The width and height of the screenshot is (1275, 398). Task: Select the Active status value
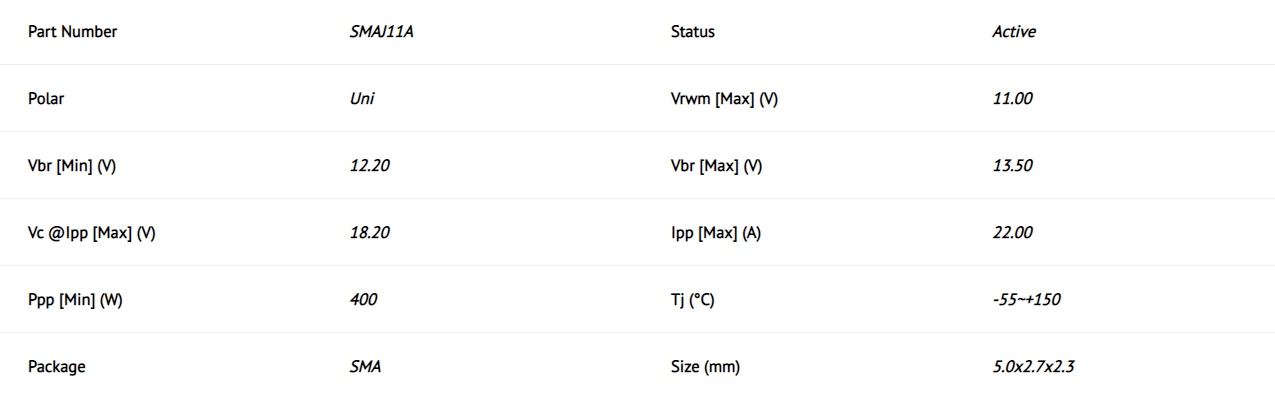1014,32
